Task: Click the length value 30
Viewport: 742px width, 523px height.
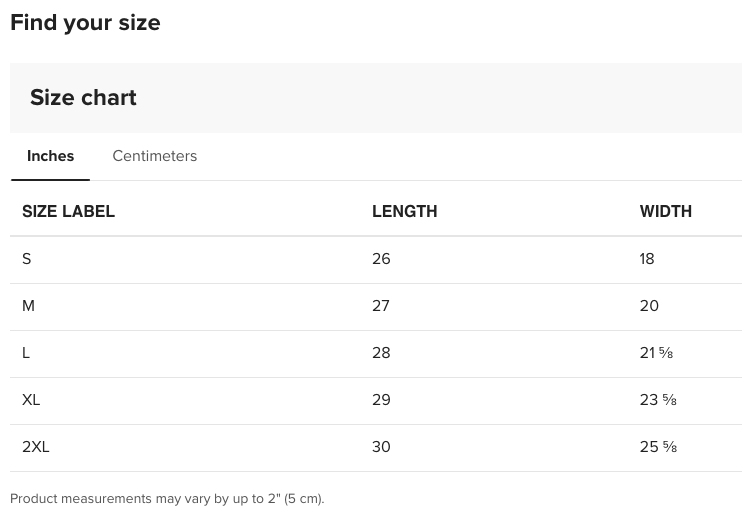Action: point(381,447)
